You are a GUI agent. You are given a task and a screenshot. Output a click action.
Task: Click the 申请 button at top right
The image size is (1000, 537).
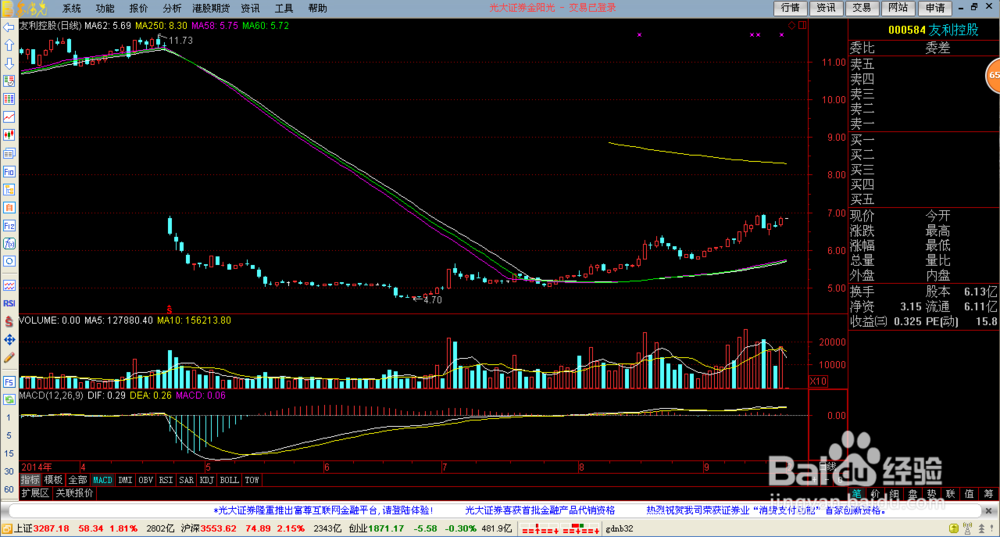pos(935,8)
